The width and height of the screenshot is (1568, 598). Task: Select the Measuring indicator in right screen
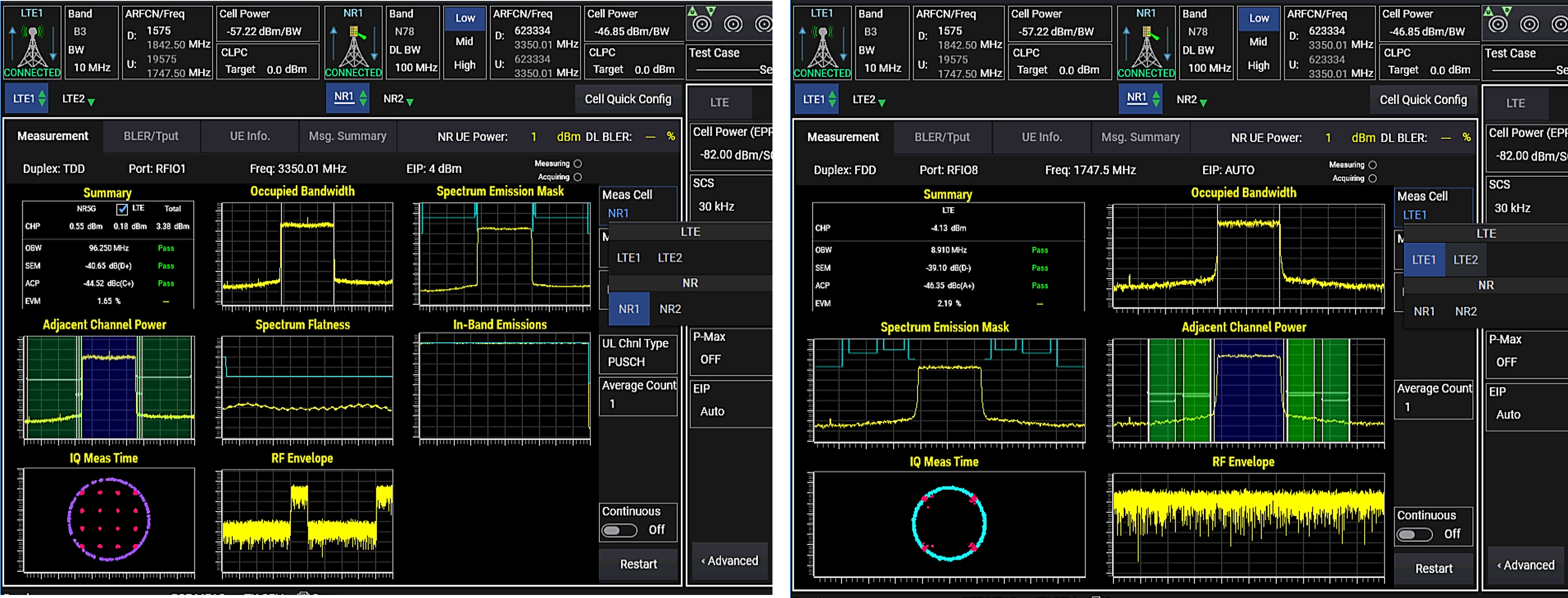coord(1372,165)
